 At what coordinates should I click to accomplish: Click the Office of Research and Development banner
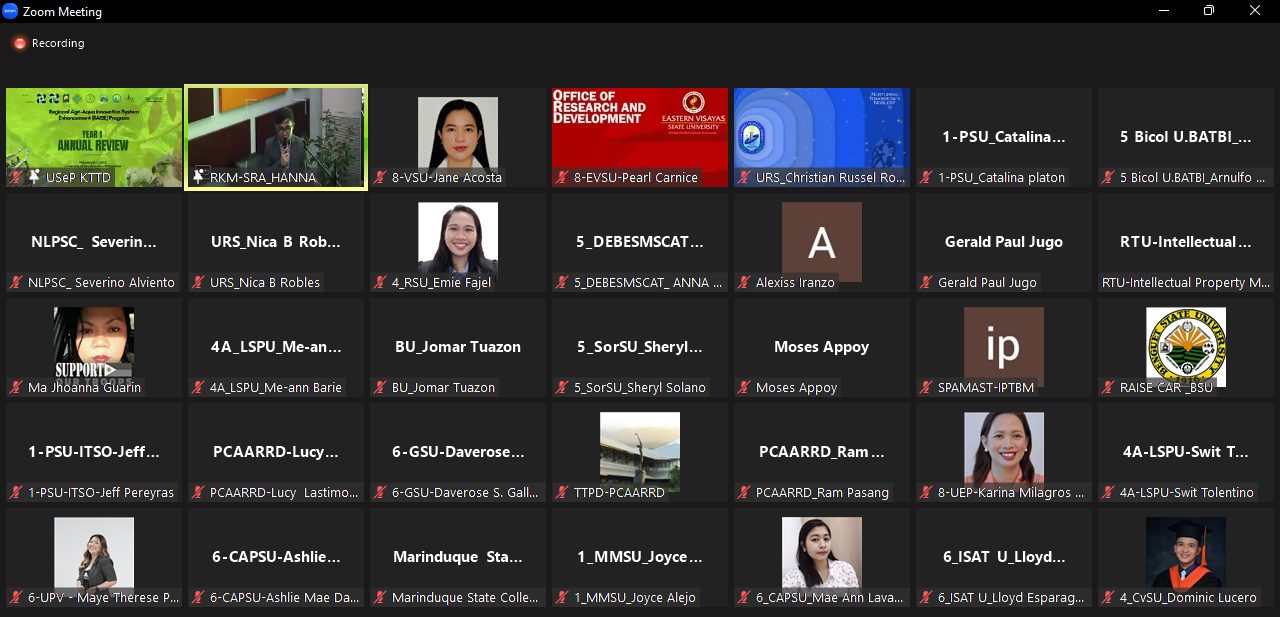click(x=640, y=137)
